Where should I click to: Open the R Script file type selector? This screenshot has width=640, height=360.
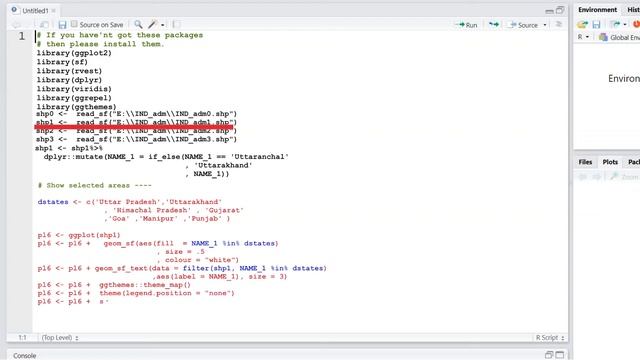(550, 338)
